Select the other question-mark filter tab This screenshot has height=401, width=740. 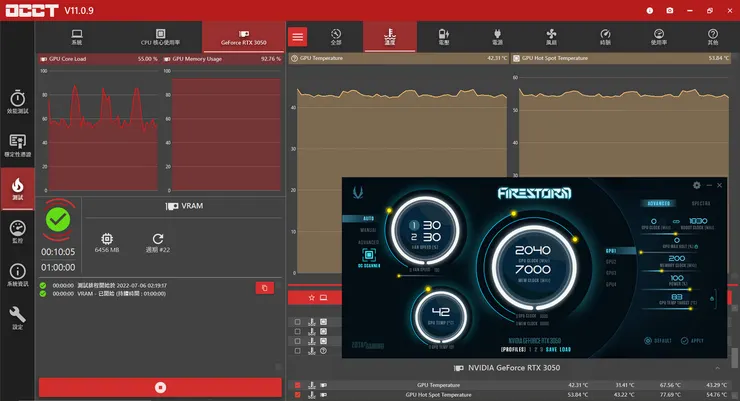click(x=713, y=37)
